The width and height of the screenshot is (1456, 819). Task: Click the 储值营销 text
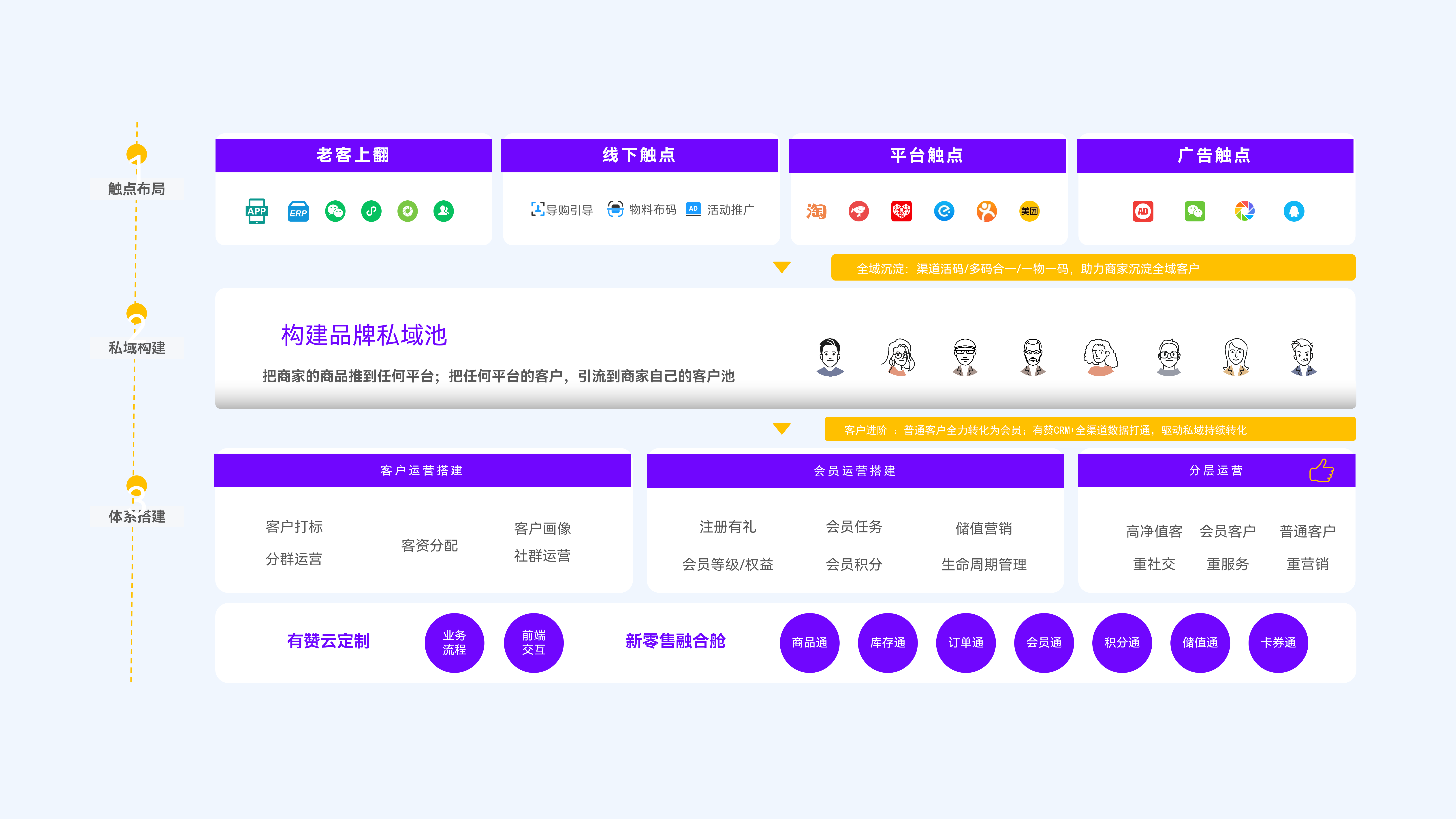pos(984,528)
